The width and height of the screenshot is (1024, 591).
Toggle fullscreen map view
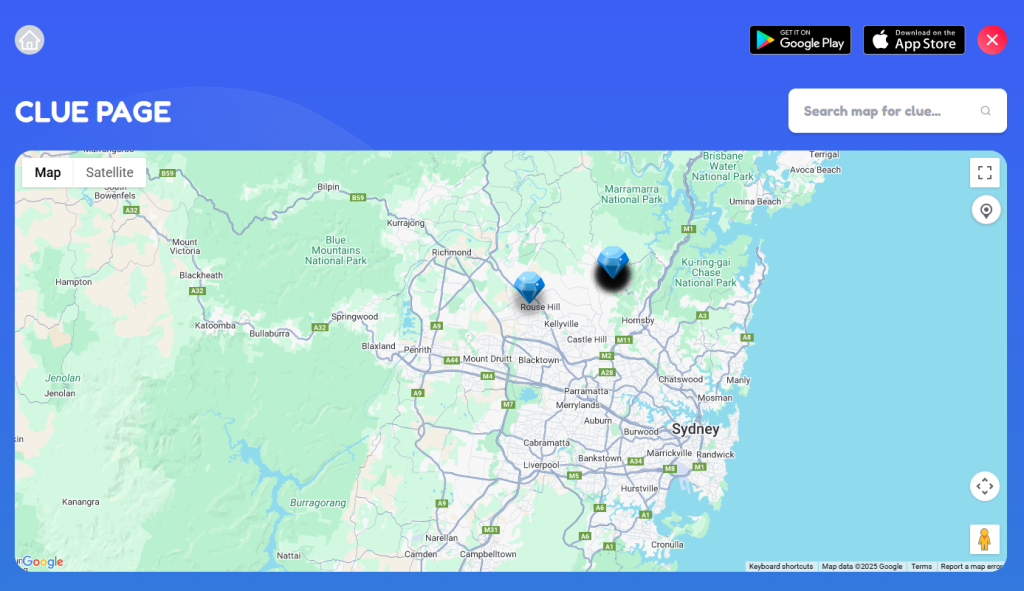point(984,173)
